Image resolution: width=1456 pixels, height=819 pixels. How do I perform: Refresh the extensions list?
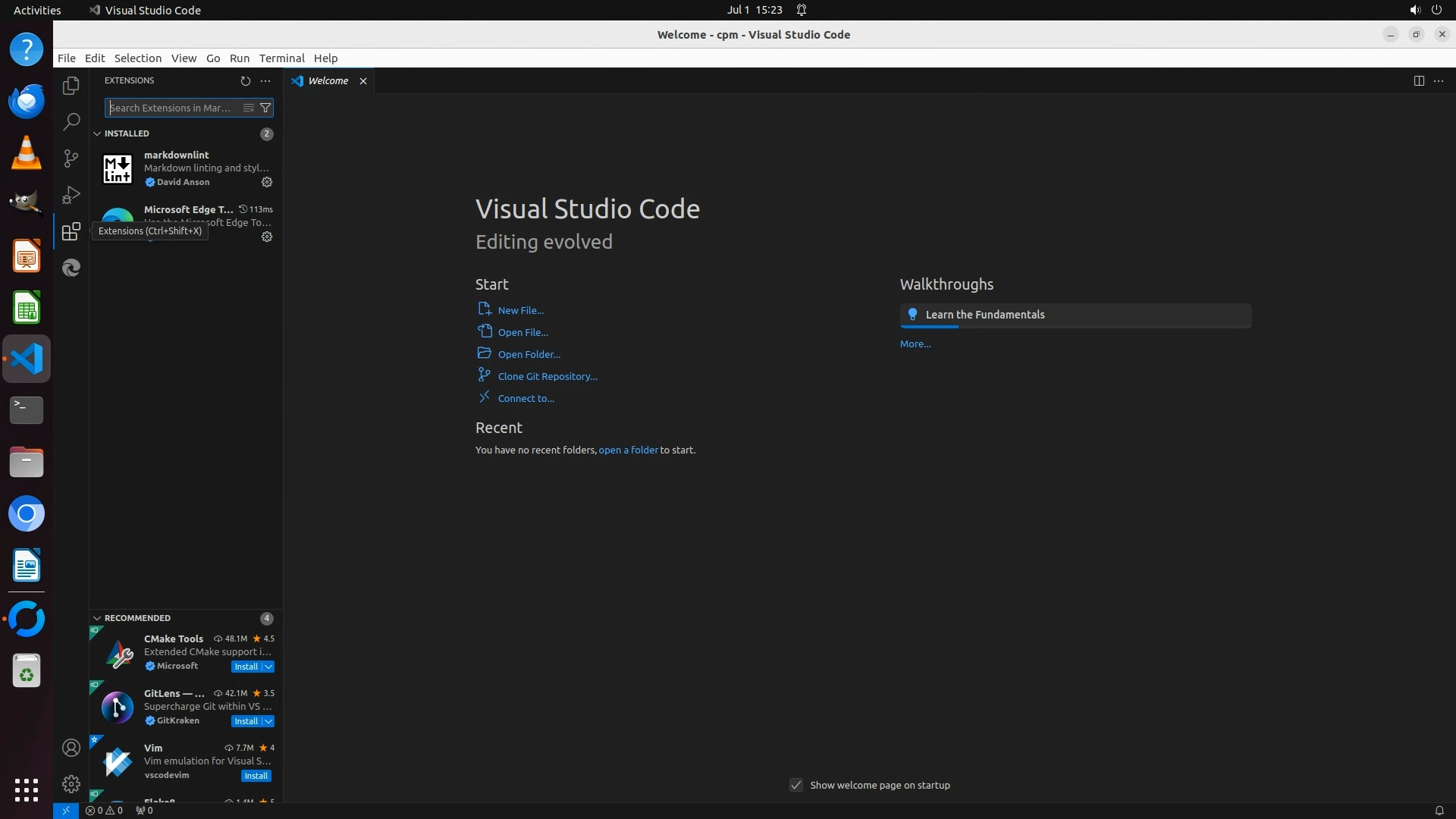pyautogui.click(x=245, y=80)
